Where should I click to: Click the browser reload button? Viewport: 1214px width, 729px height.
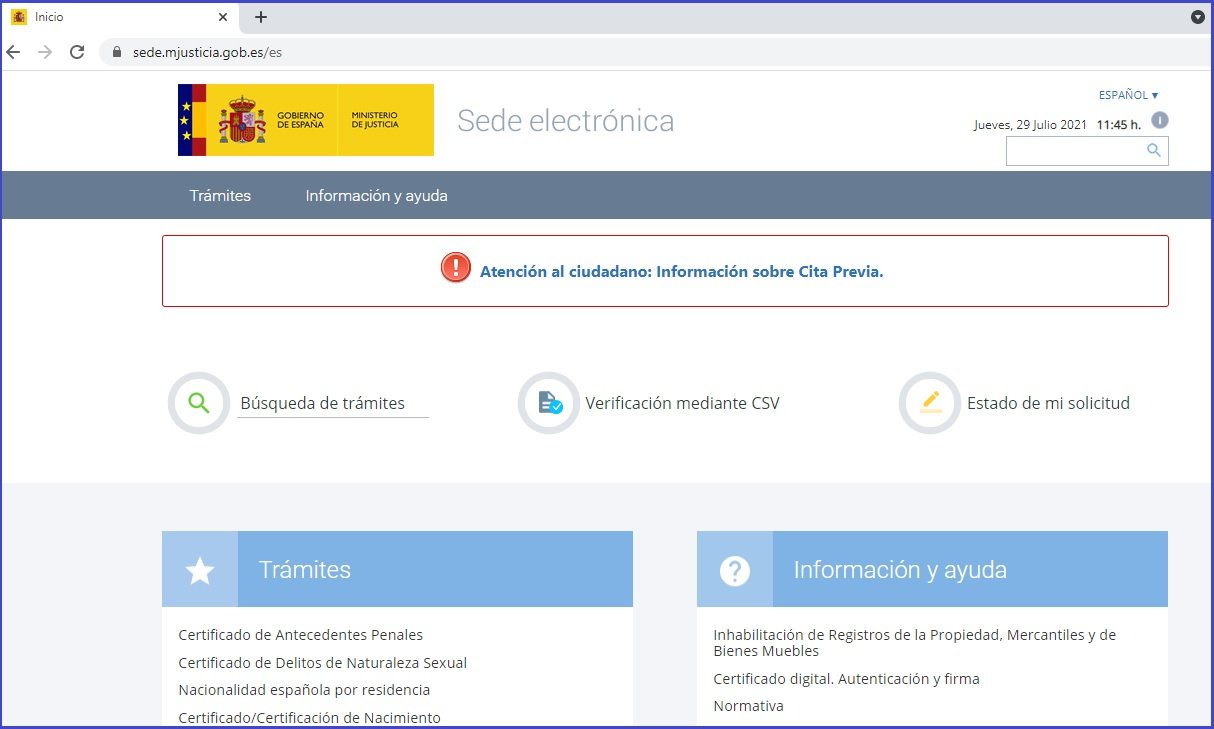point(77,52)
